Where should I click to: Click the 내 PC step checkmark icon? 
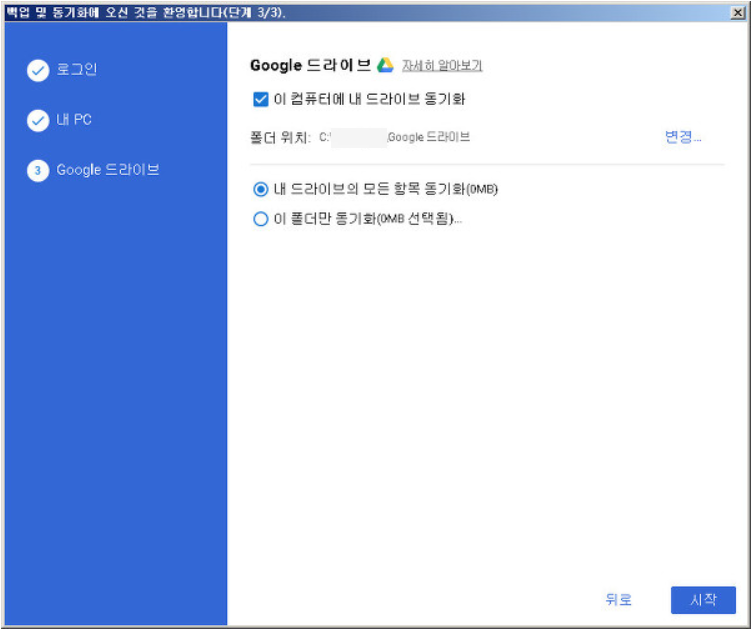coord(38,121)
